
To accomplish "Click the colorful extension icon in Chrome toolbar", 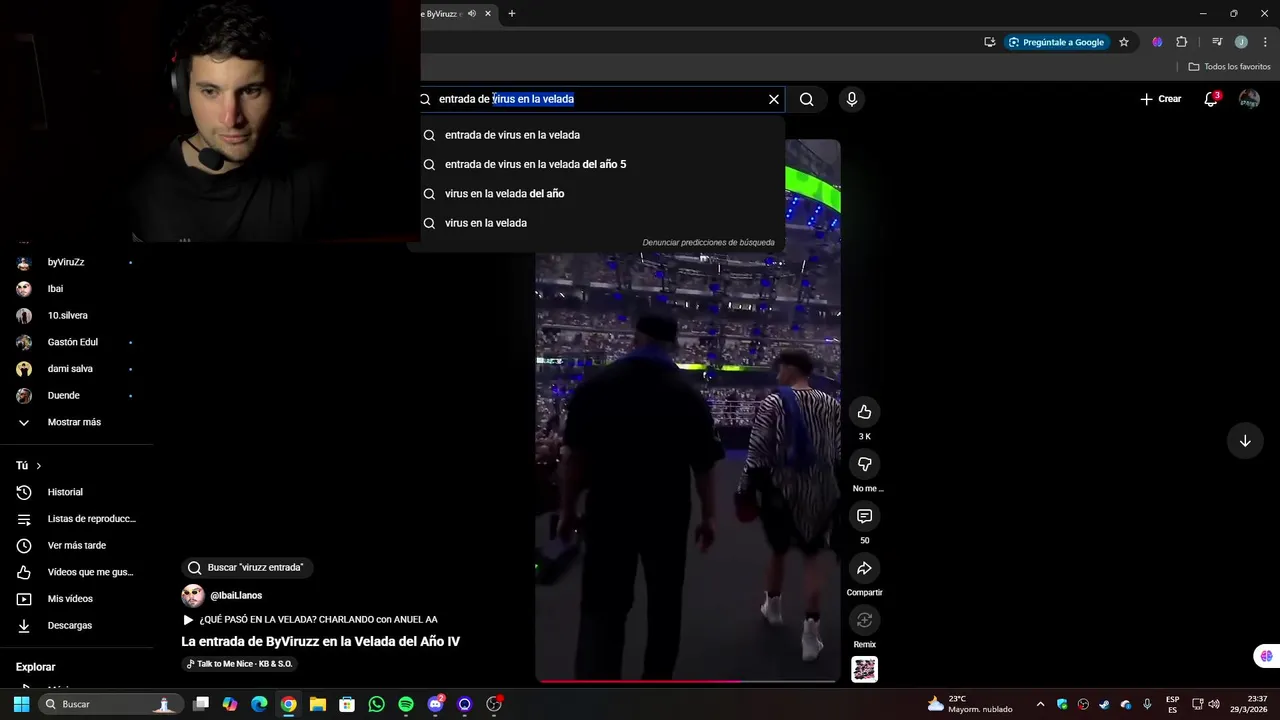I will [x=1157, y=42].
